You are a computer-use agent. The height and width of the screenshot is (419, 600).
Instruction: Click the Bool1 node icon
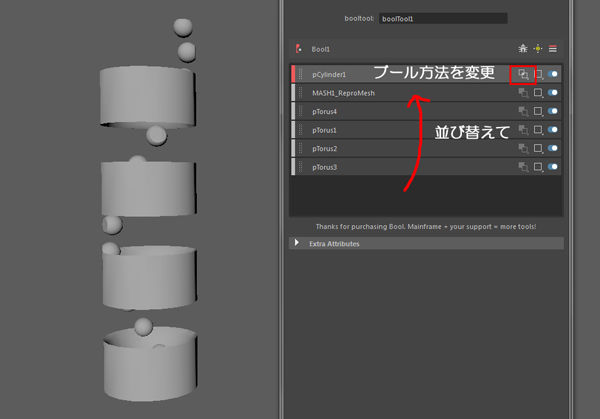click(x=298, y=49)
